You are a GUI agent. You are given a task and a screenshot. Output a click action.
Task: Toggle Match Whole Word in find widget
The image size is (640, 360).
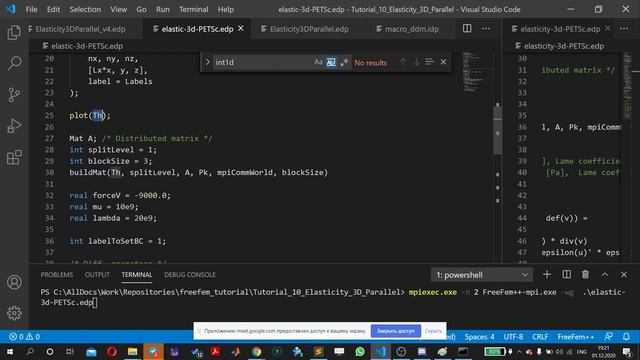331,62
